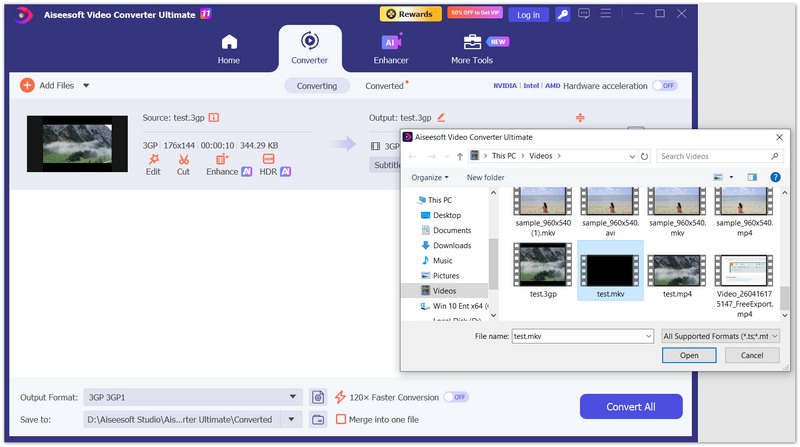Toggle the preview pane icon
800x447 pixels.
point(752,177)
